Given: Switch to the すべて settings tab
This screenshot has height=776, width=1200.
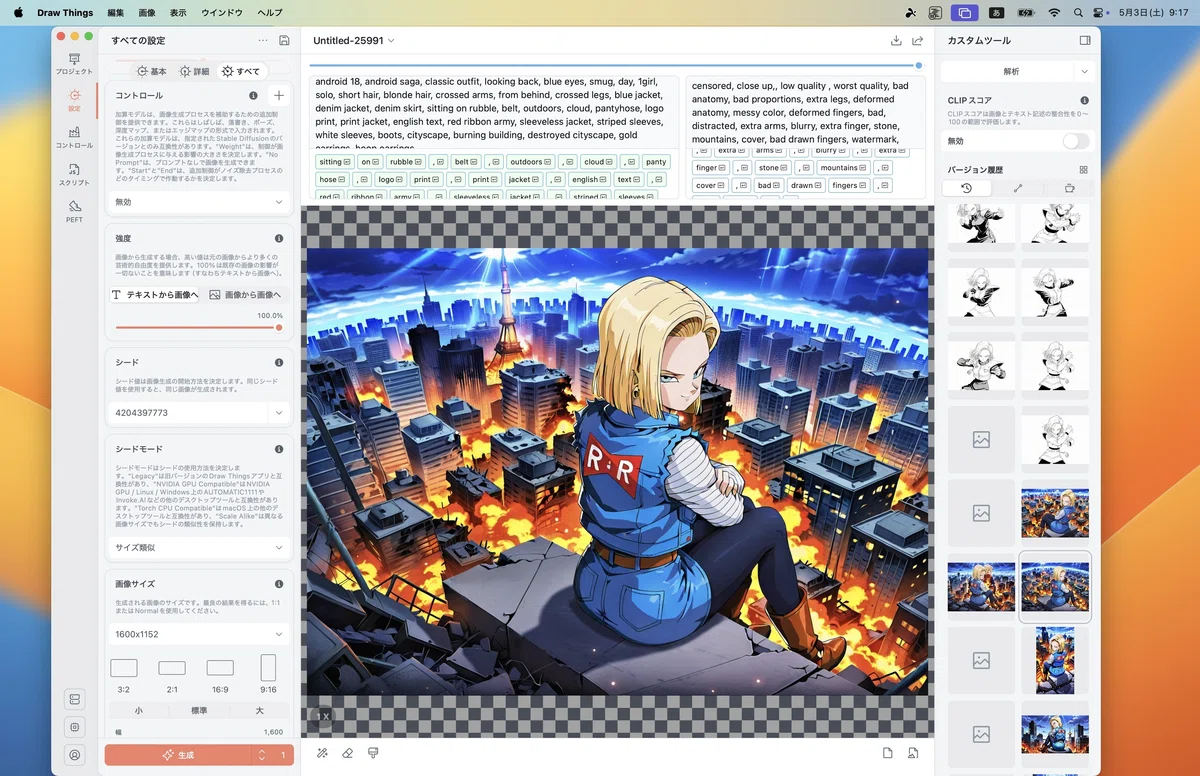Looking at the screenshot, I should [241, 72].
